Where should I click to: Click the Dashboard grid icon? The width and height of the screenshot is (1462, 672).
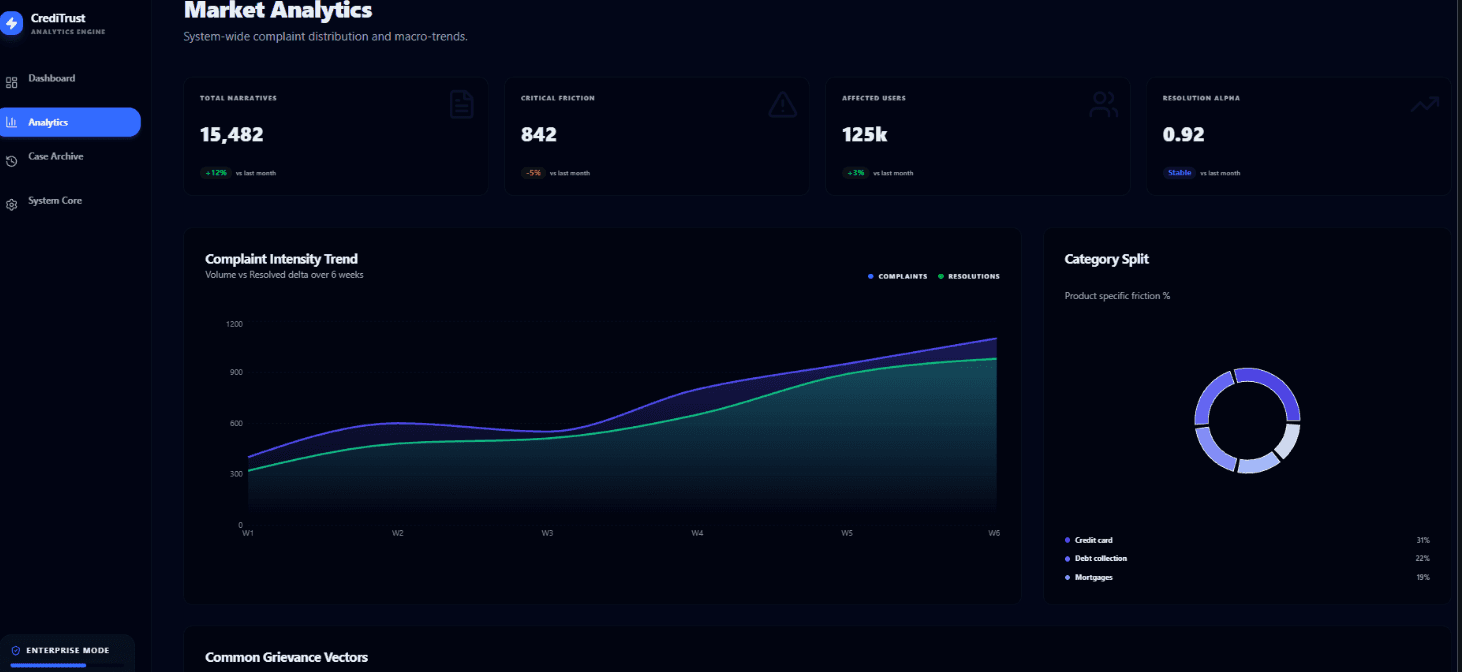(x=11, y=83)
